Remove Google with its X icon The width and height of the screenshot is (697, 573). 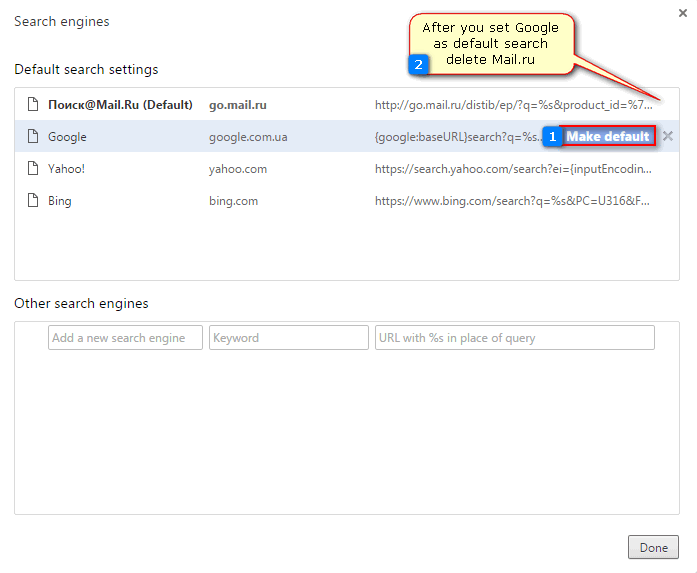tap(668, 136)
